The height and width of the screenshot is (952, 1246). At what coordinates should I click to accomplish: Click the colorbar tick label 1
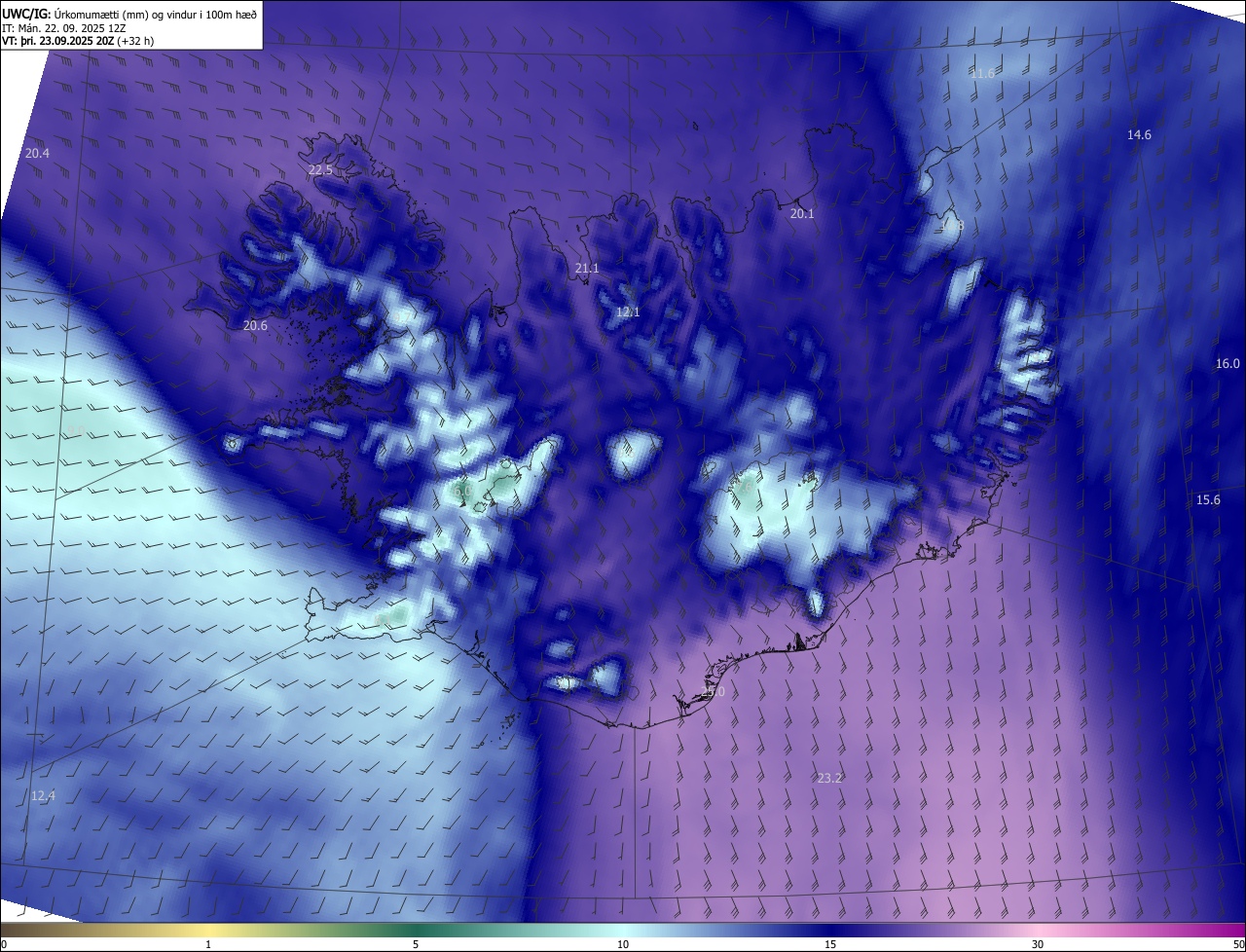(208, 944)
